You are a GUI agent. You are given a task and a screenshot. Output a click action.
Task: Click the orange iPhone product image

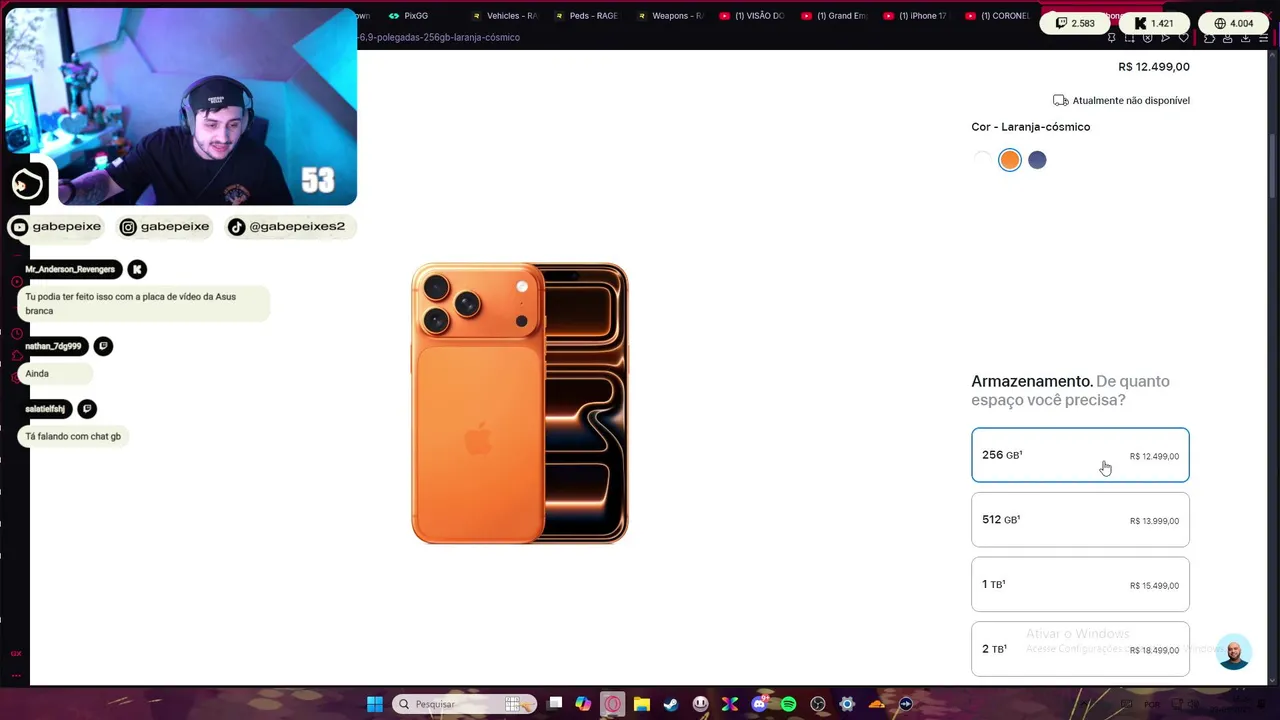point(520,403)
